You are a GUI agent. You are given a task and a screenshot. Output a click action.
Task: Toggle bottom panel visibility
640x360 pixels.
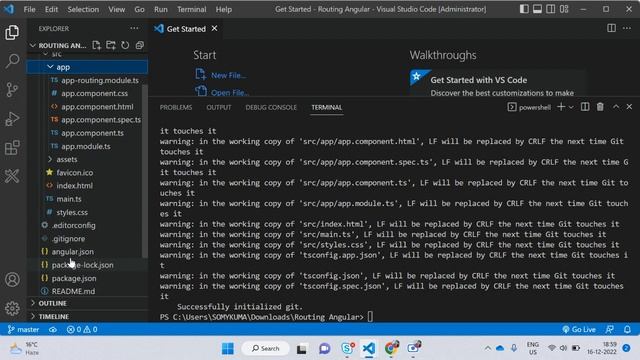[538, 9]
